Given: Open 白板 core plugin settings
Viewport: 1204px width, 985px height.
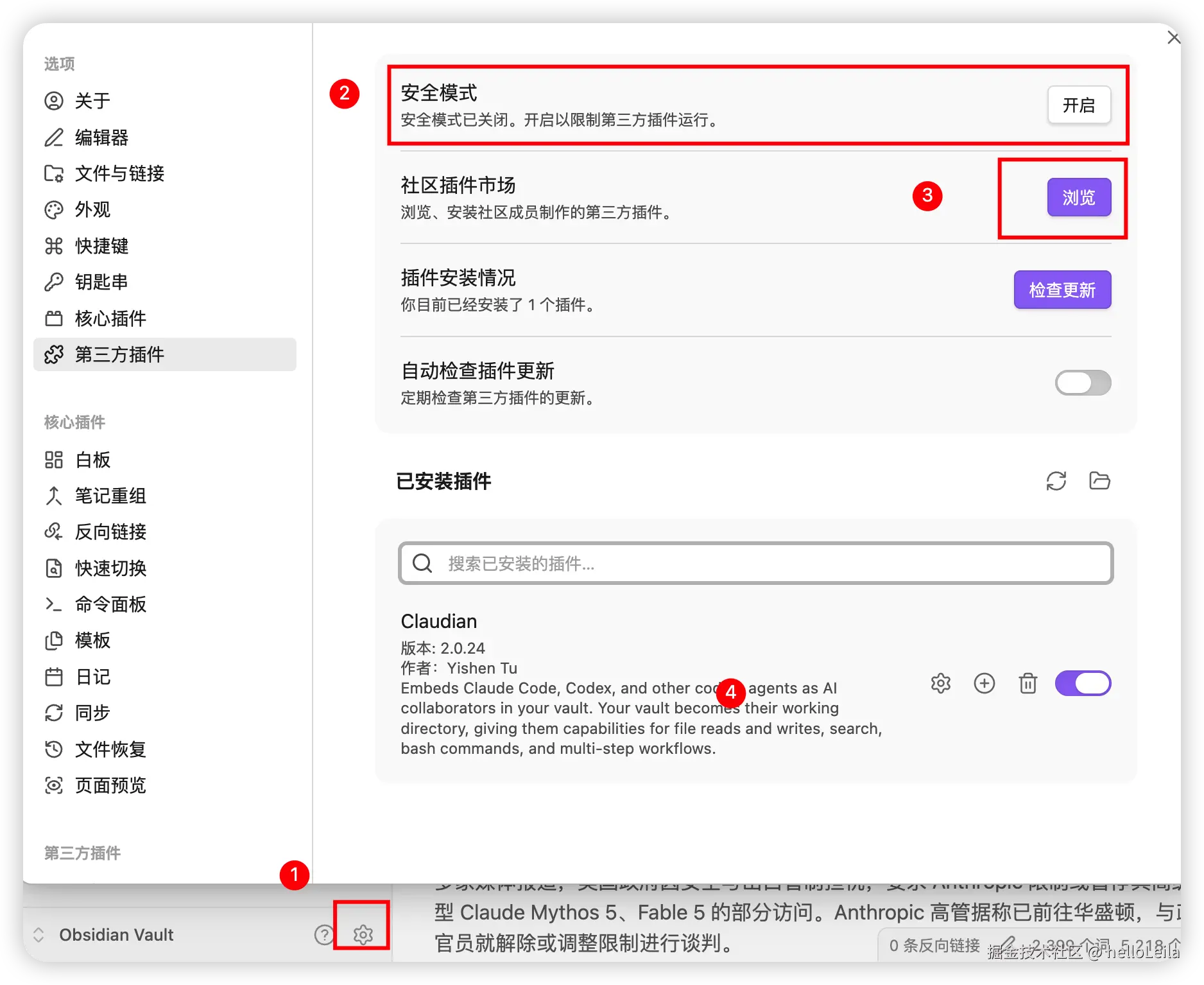Looking at the screenshot, I should (165, 460).
